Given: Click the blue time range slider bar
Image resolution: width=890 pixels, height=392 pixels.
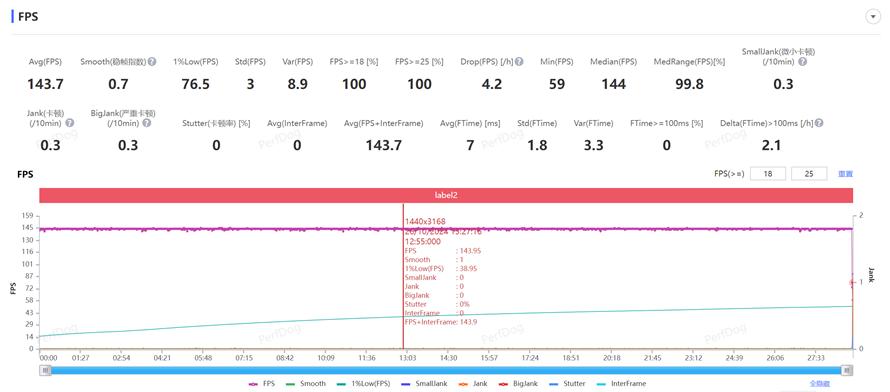Looking at the screenshot, I should click(446, 370).
